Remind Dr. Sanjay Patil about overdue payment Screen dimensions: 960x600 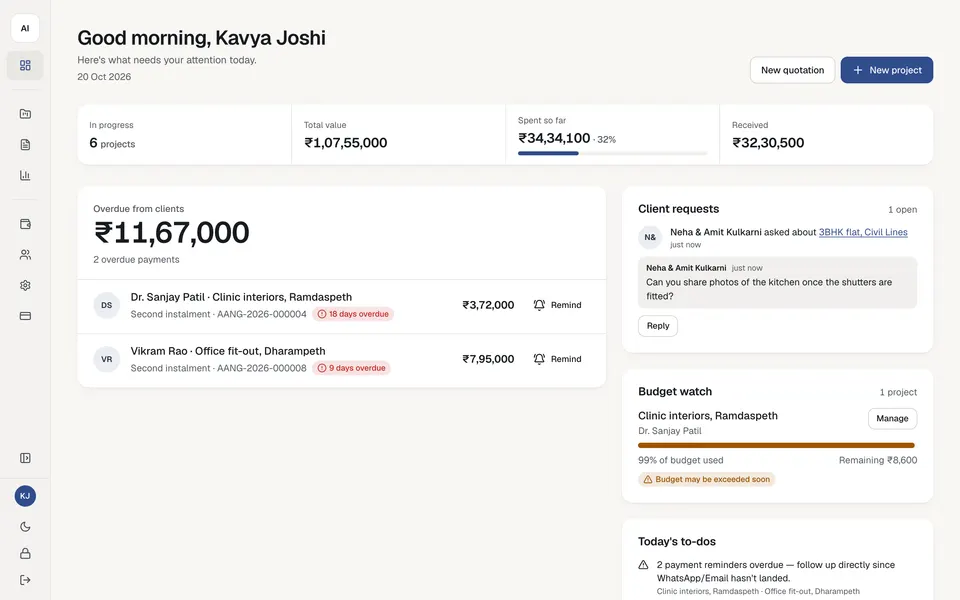[557, 305]
